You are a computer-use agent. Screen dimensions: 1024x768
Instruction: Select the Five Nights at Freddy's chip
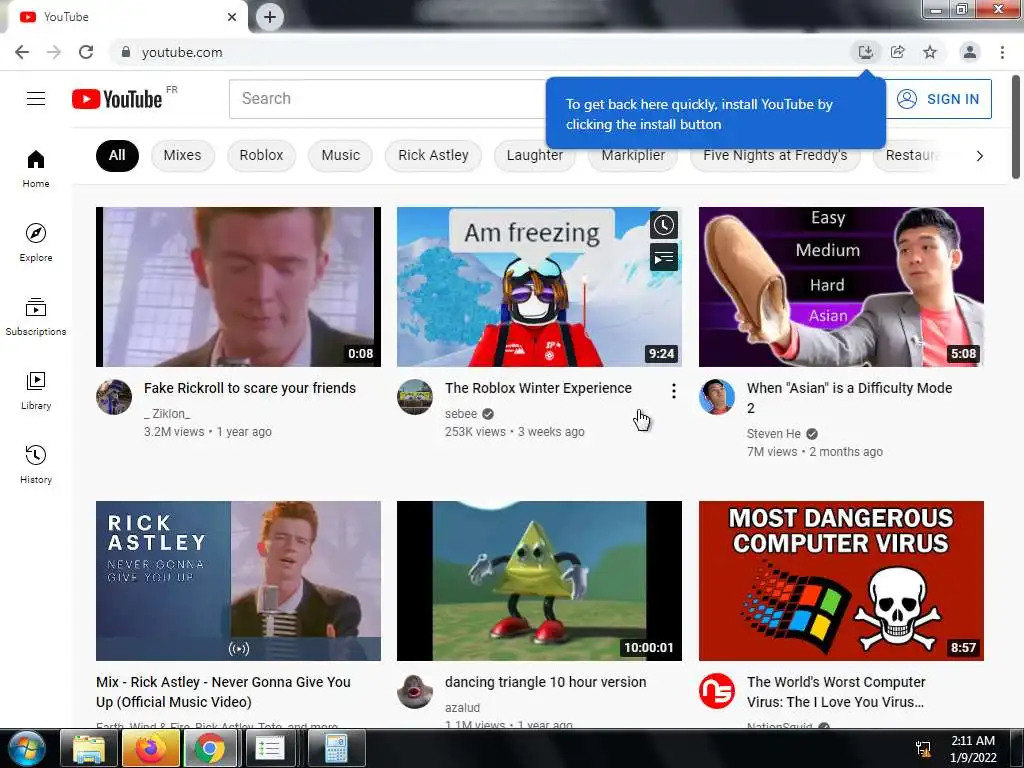tap(775, 155)
